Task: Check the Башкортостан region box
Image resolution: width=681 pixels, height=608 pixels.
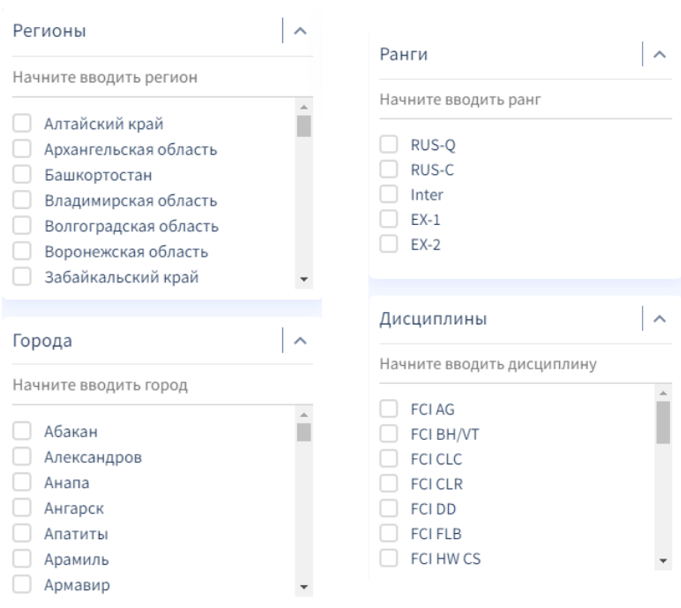Action: (21, 175)
